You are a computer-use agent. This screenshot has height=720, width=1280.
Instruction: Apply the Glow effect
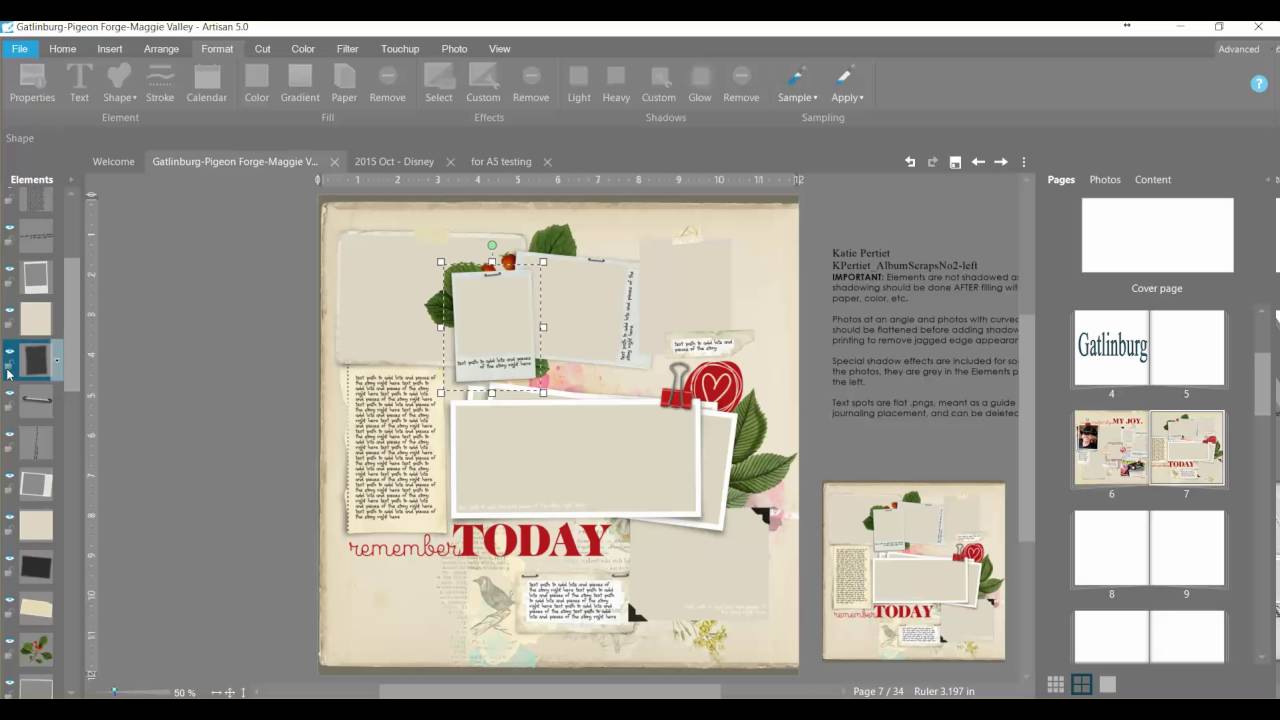[x=700, y=83]
